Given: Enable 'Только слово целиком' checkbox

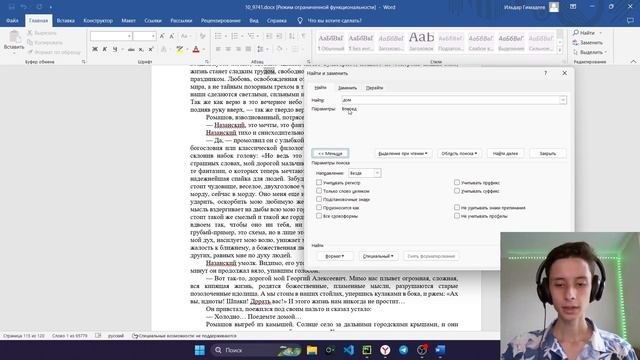Looking at the screenshot, I should point(319,191).
